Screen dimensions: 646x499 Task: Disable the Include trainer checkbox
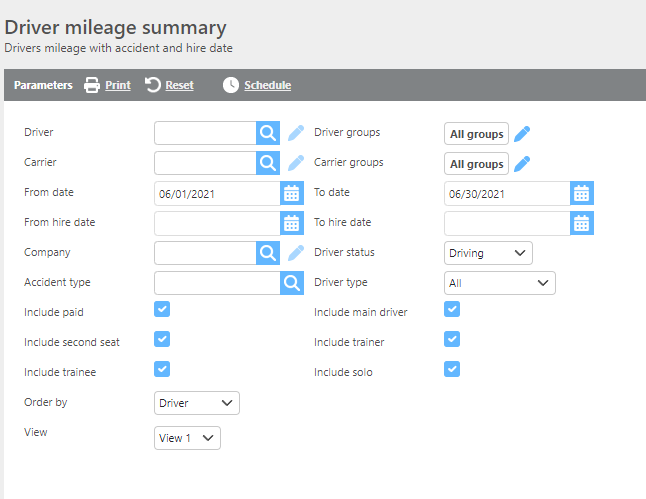click(x=452, y=339)
